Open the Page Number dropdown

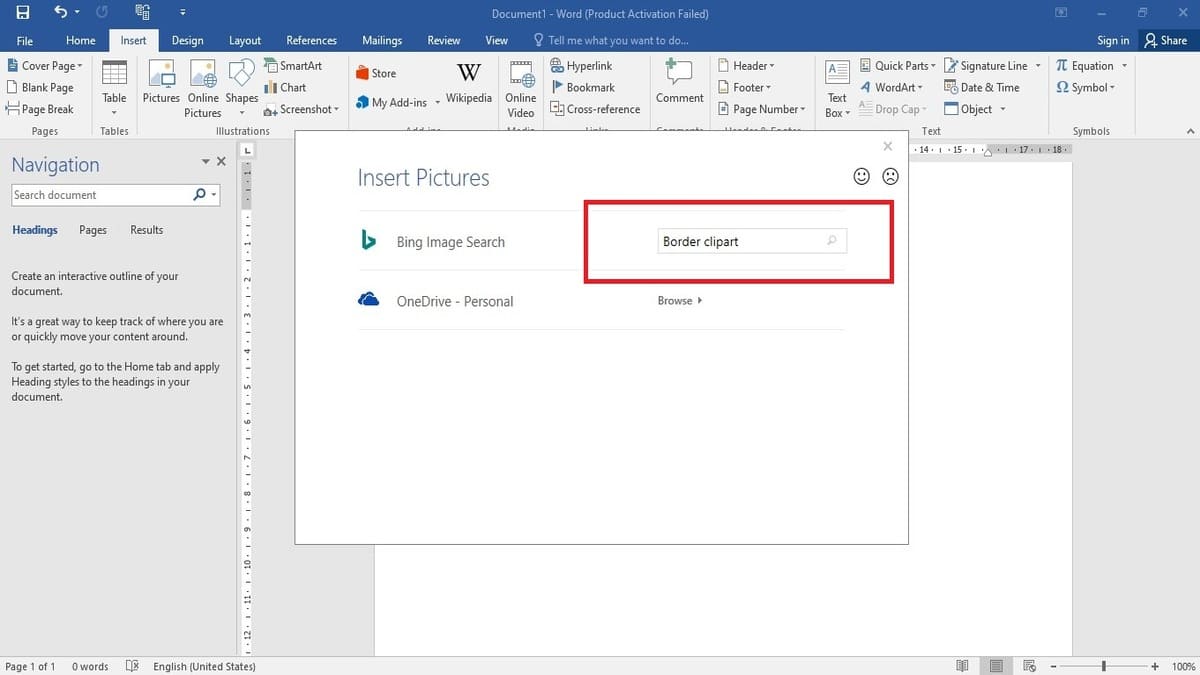click(x=762, y=109)
